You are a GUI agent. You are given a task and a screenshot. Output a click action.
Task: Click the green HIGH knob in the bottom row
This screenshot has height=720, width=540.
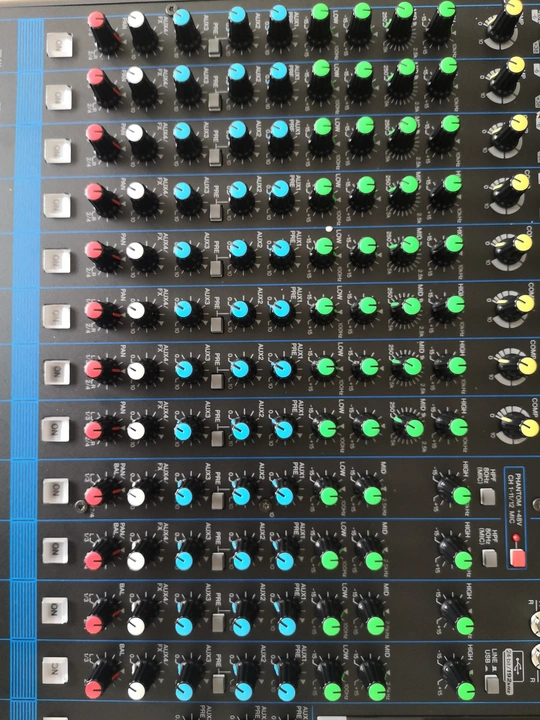click(467, 692)
